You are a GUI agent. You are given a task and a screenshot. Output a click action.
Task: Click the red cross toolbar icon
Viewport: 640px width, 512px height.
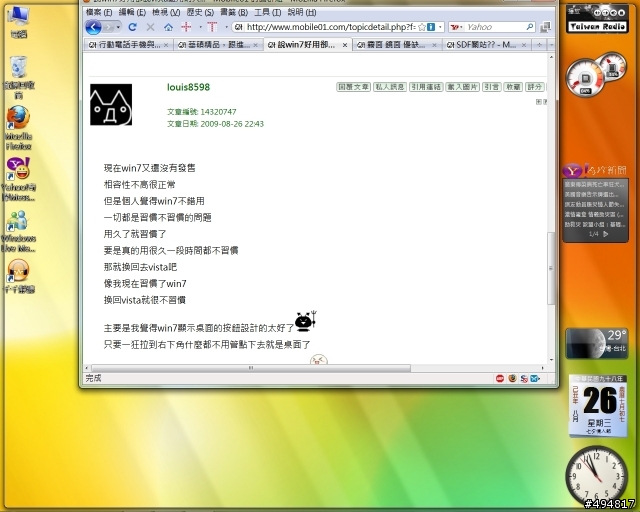coord(186,27)
